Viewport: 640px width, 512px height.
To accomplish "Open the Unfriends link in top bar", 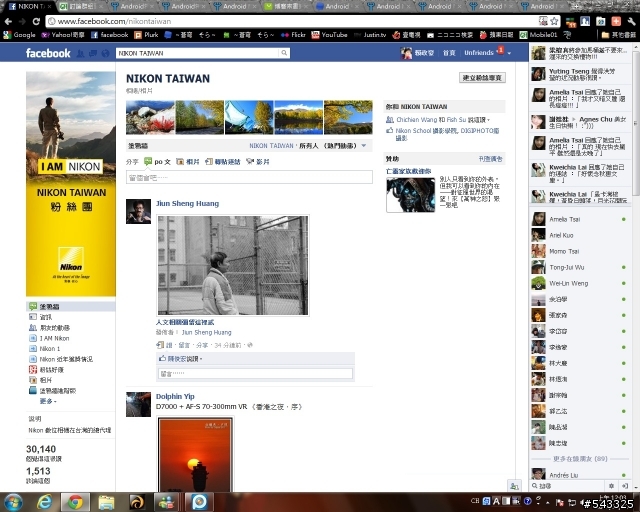I will coord(479,53).
